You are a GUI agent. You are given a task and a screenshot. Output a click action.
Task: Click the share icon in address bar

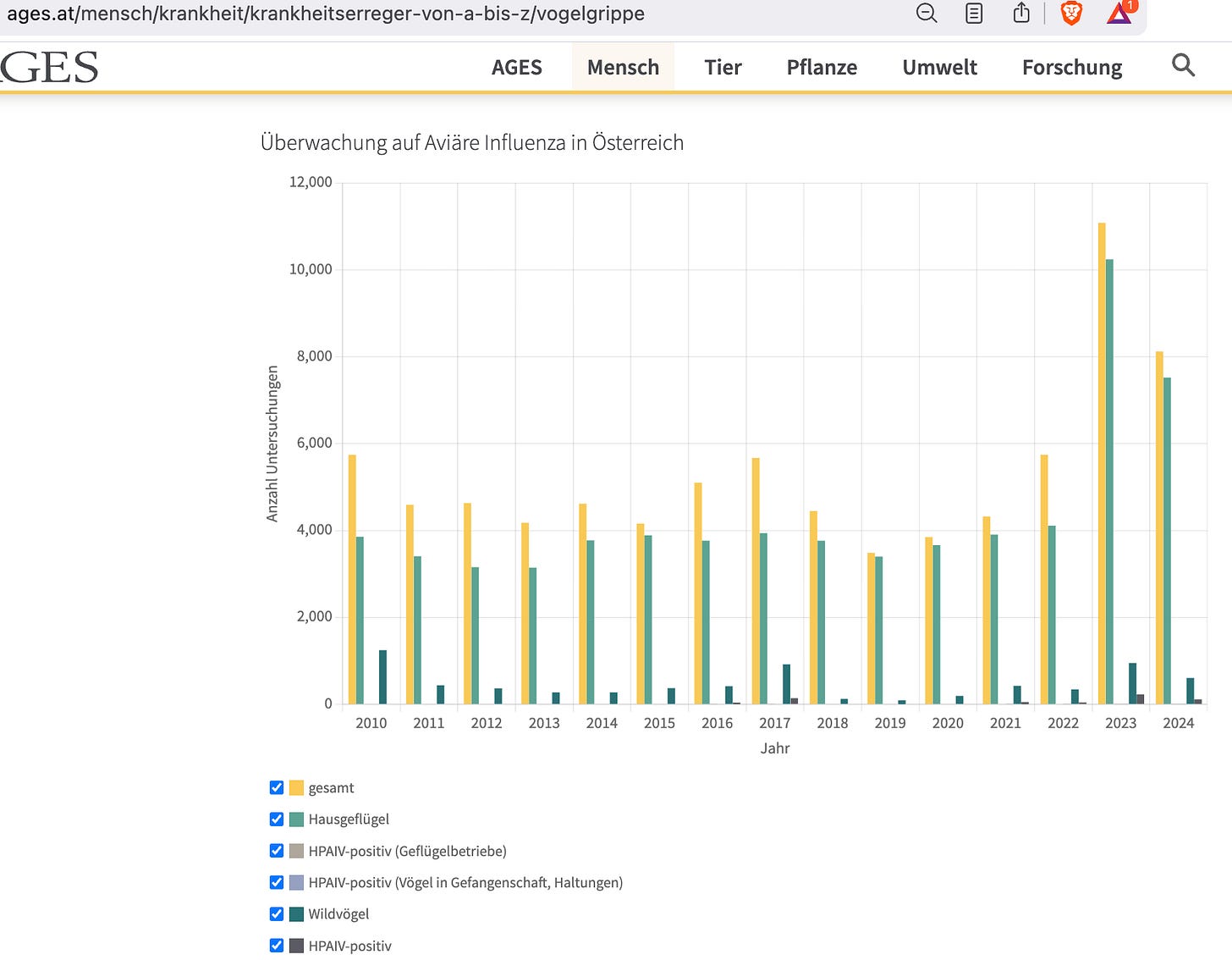(x=1021, y=13)
